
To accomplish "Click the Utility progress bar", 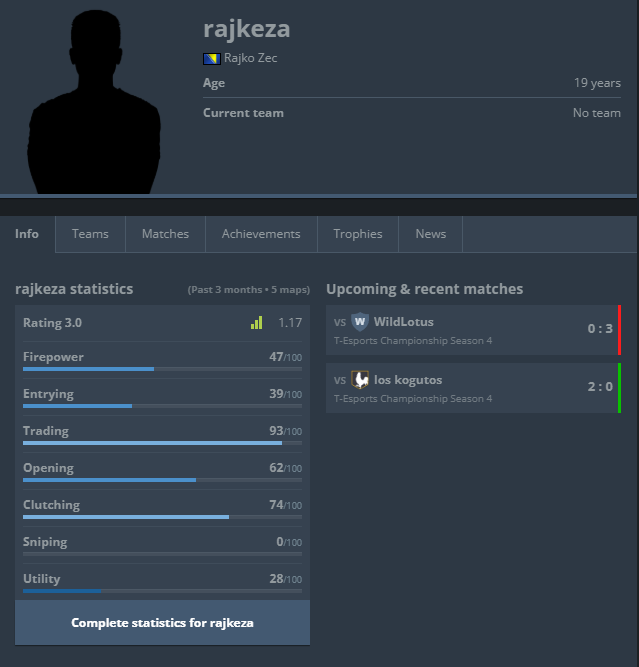I will [x=163, y=591].
